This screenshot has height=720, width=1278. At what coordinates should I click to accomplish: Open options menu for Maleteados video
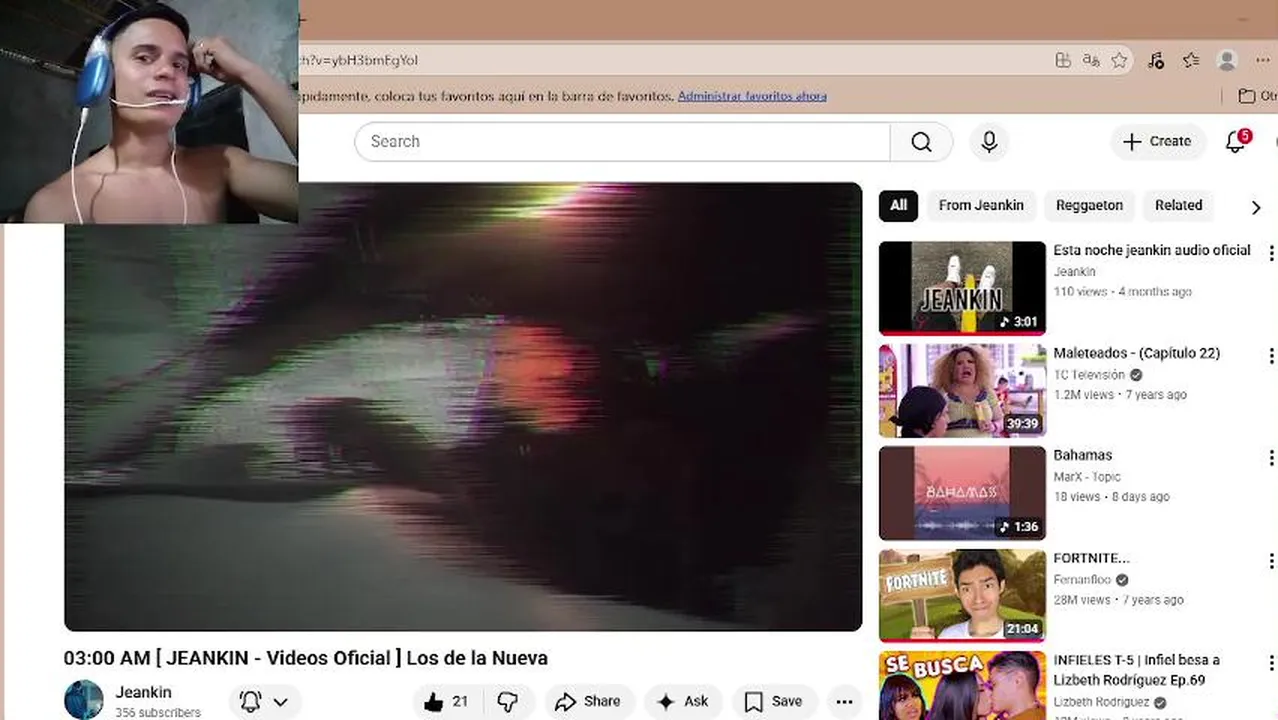point(1271,356)
